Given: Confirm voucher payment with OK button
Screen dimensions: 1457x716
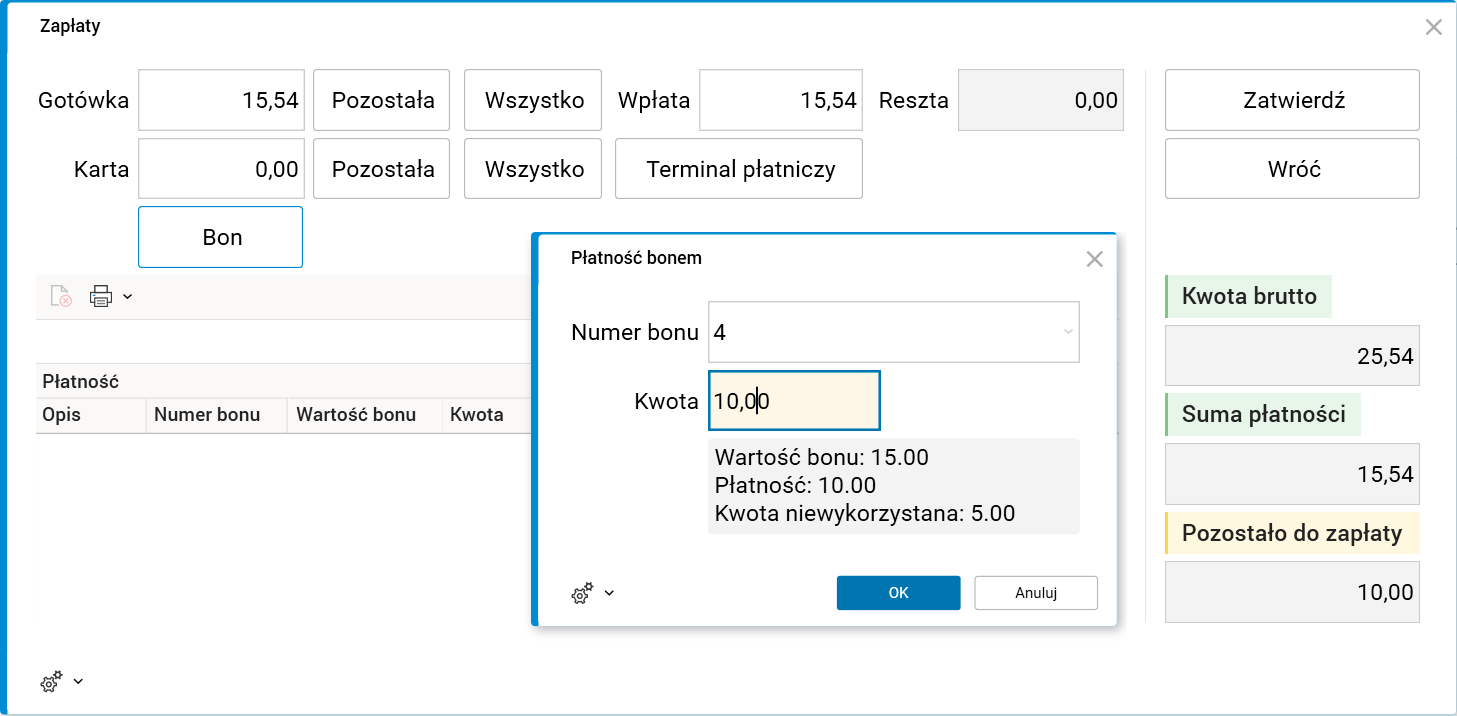Looking at the screenshot, I should click(x=897, y=592).
